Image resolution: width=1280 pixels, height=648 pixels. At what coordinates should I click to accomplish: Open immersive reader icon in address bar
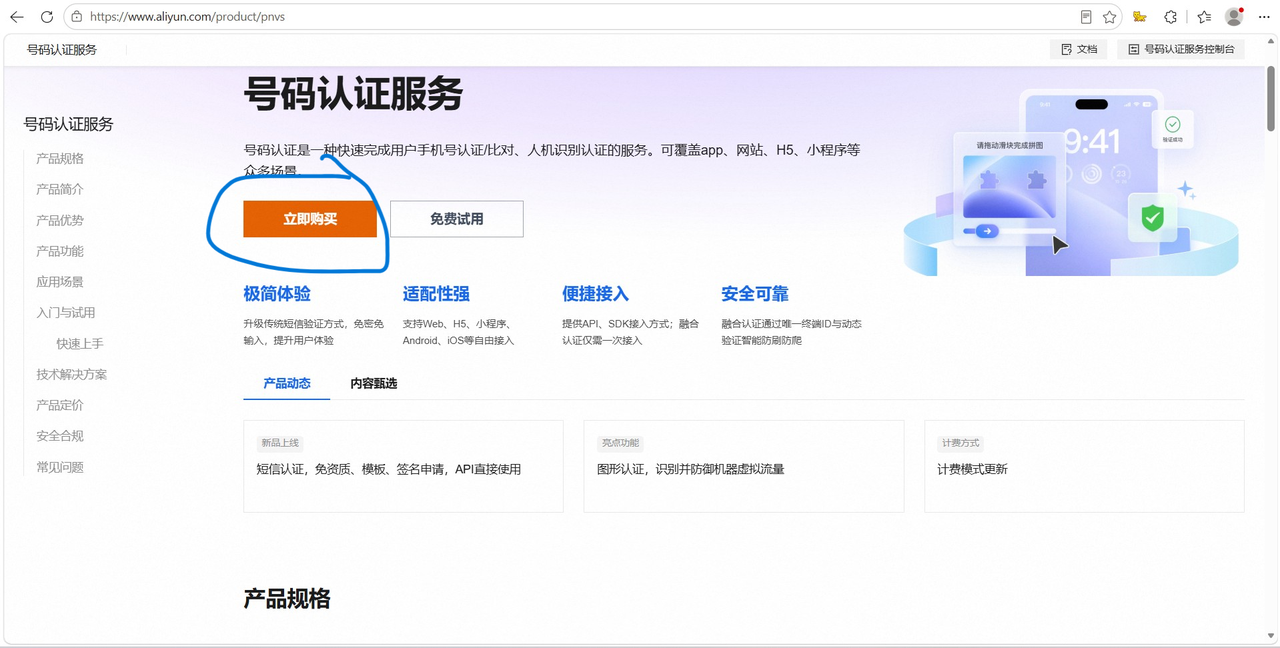pyautogui.click(x=1086, y=17)
